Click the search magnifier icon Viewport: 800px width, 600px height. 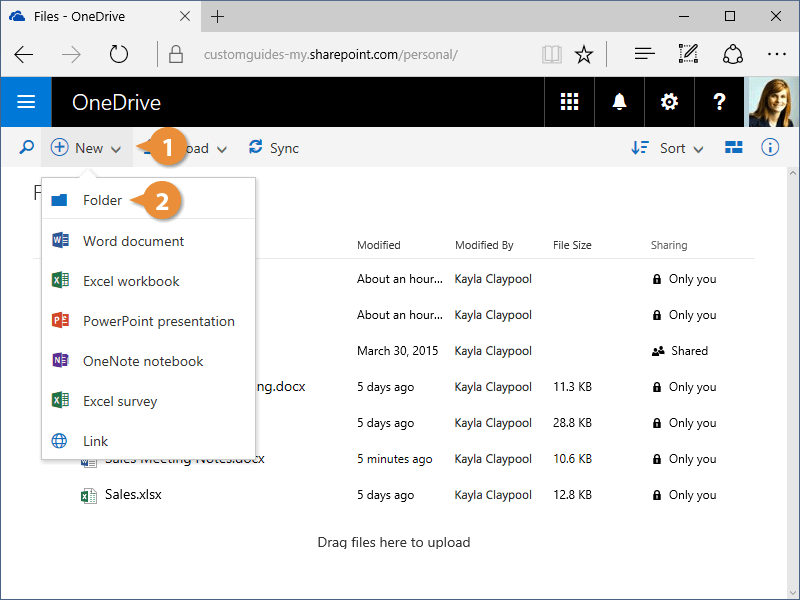(27, 148)
